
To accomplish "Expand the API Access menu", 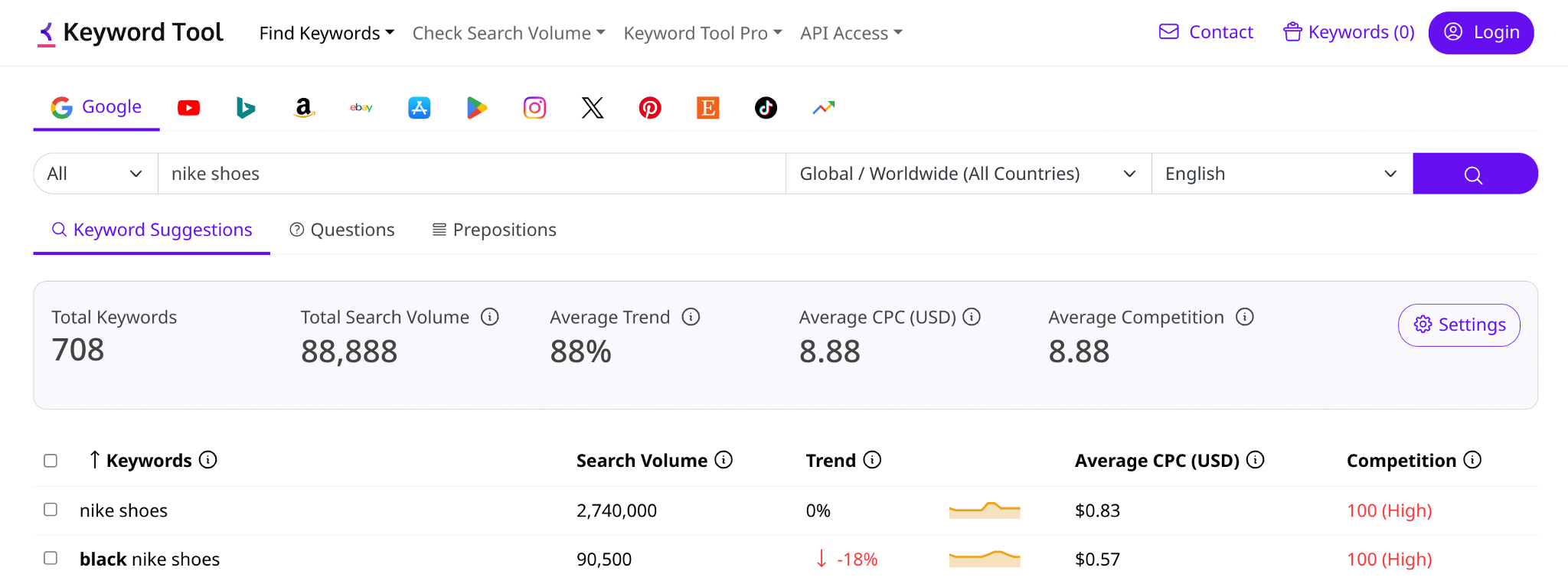I will click(851, 34).
